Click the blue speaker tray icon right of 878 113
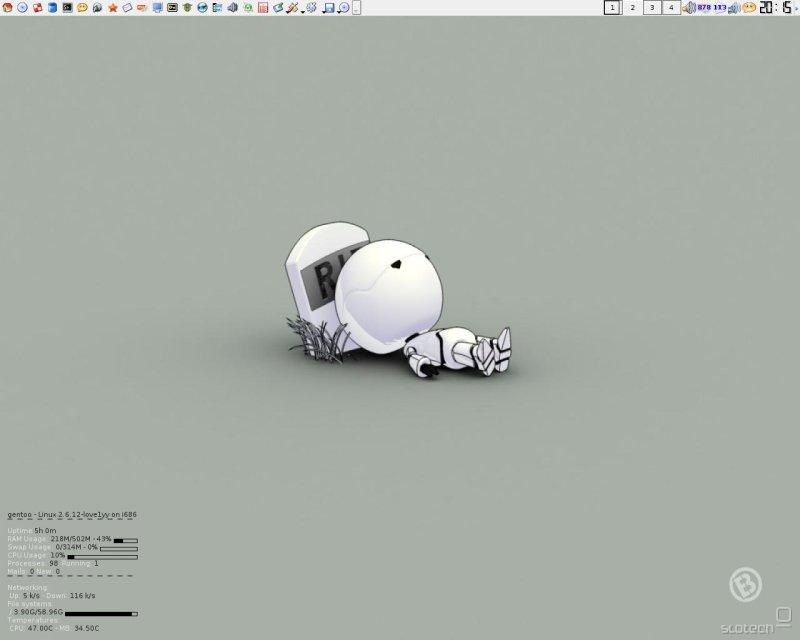Screen dimensions: 800x640 734,7
